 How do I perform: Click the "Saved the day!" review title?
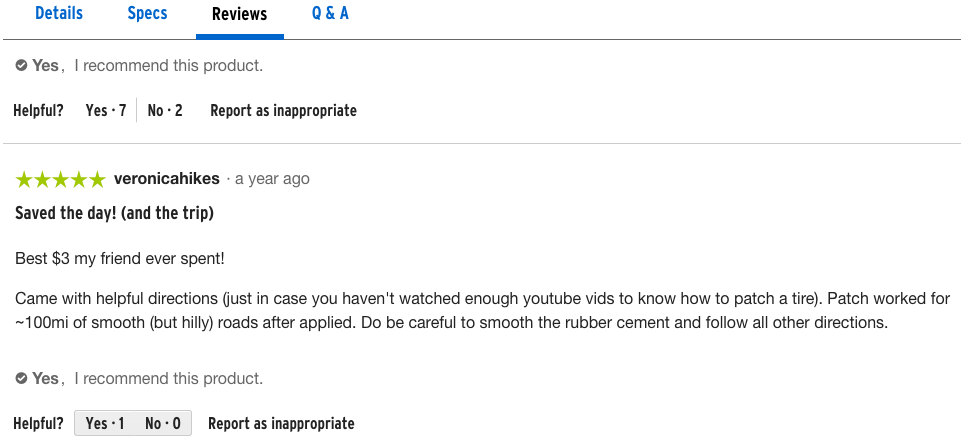pyautogui.click(x=115, y=213)
